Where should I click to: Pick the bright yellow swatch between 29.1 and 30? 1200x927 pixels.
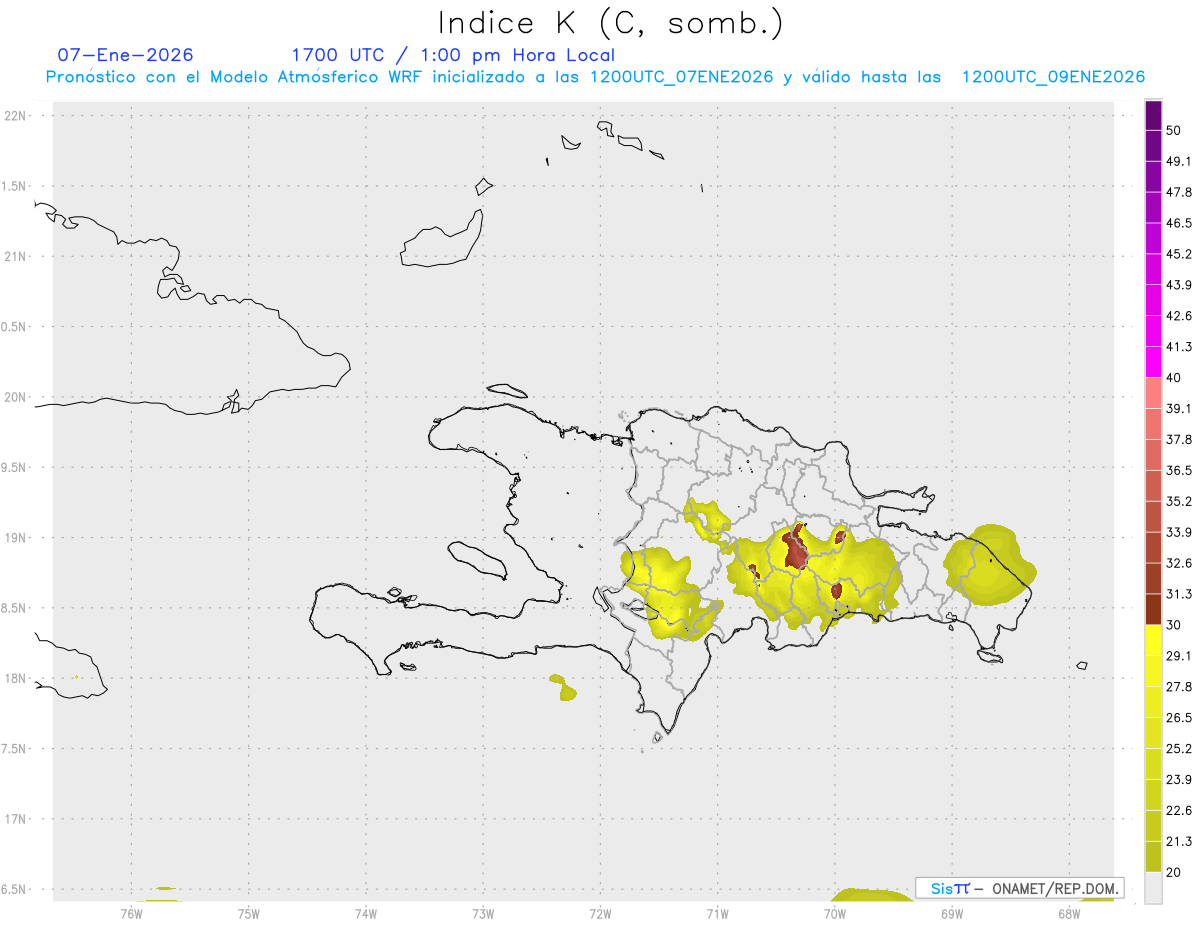pos(1153,640)
